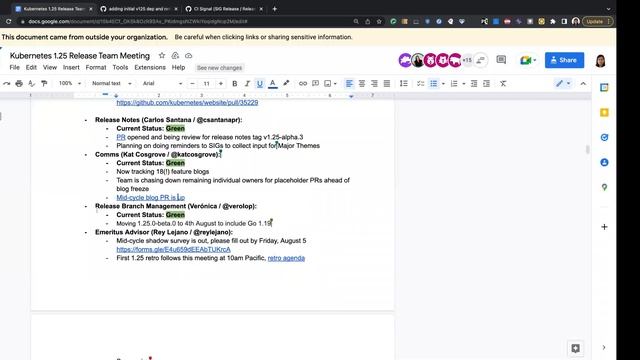Open the editing mode pencil dropdown
Image resolution: width=640 pixels, height=360 pixels.
click(563, 83)
